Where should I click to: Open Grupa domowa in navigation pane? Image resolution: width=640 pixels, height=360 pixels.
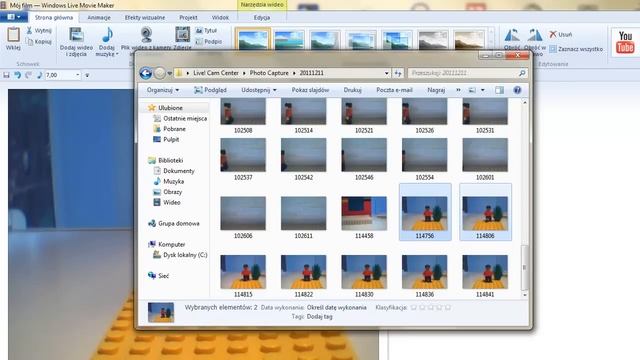[179, 224]
